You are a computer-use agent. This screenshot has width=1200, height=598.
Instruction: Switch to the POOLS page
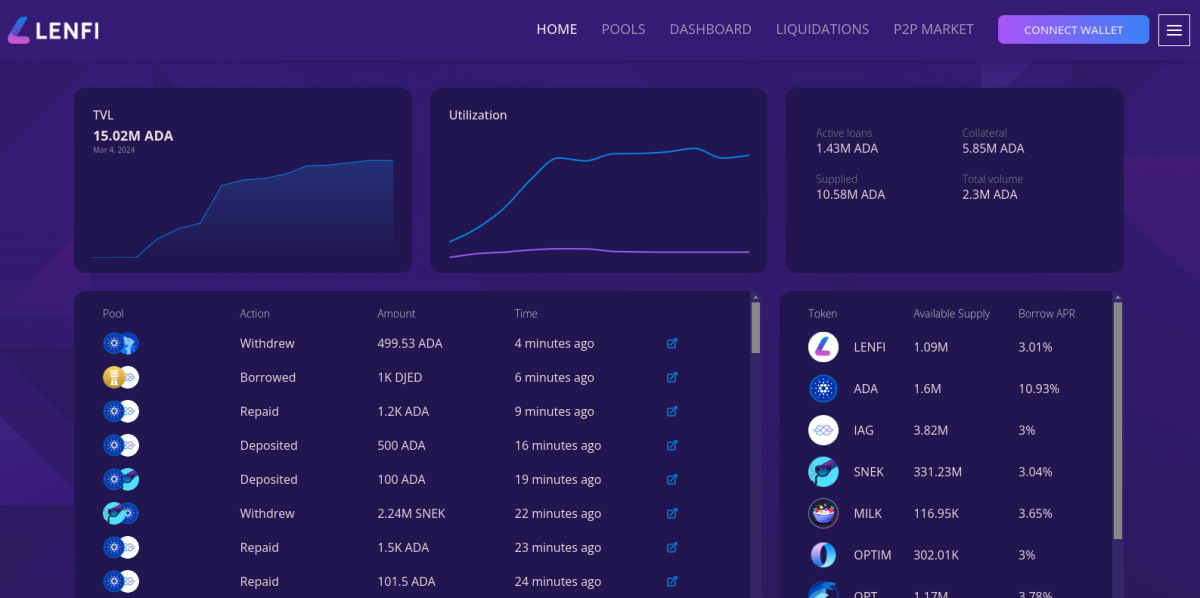(623, 29)
